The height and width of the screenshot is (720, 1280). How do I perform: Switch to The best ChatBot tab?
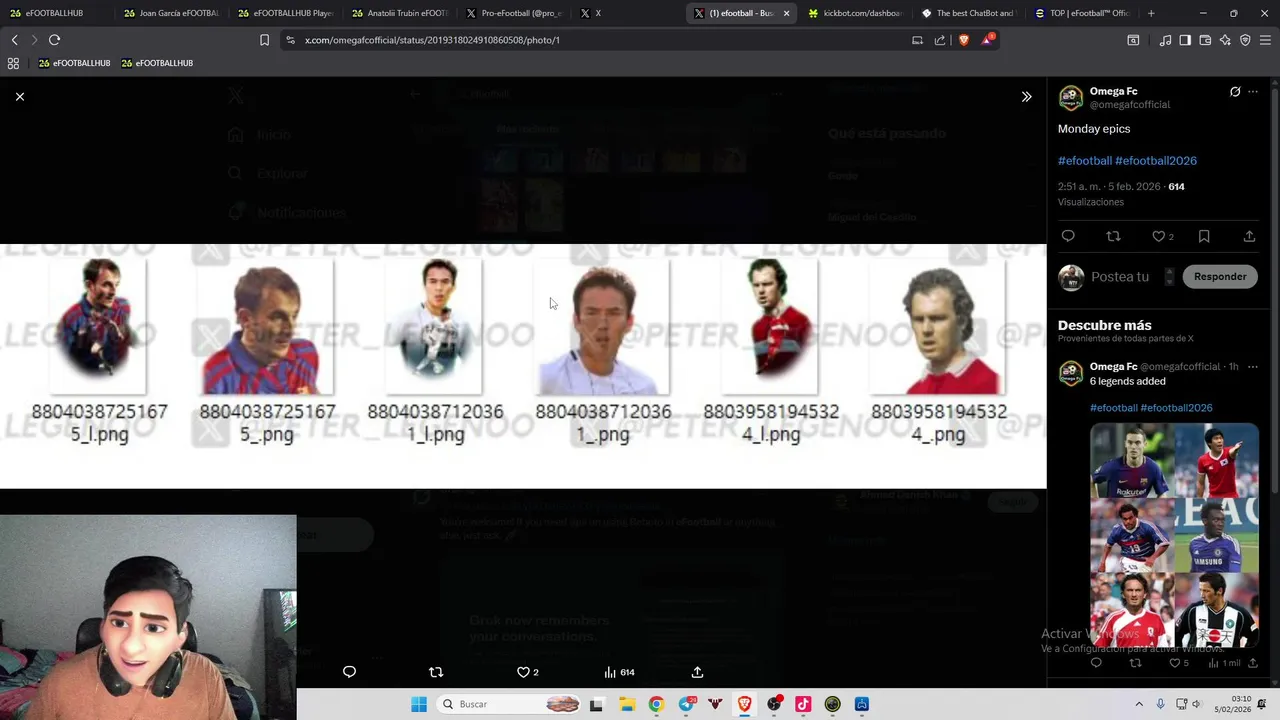point(968,13)
